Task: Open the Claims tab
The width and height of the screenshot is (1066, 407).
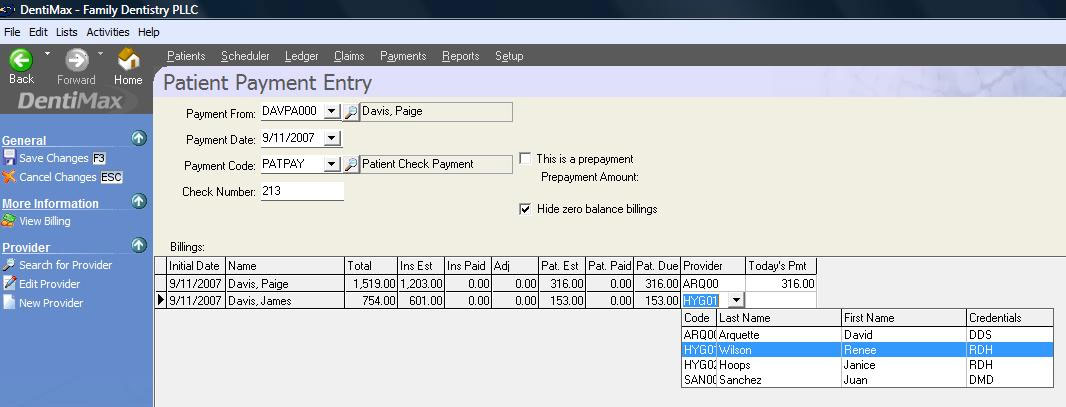Action: (x=349, y=56)
